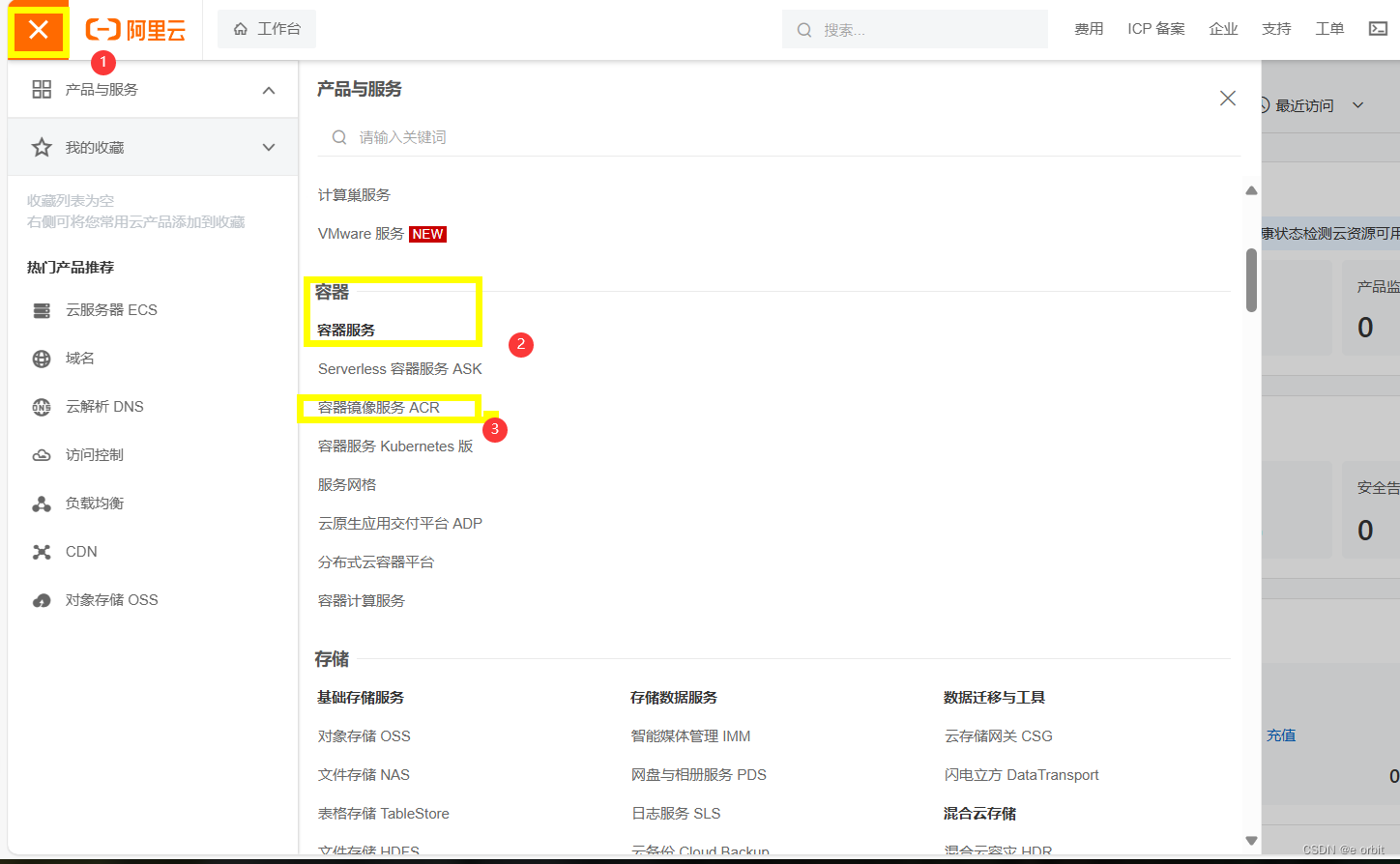Viewport: 1400px width, 864px height.
Task: Open 对象存储 OSS in storage list
Action: click(365, 736)
